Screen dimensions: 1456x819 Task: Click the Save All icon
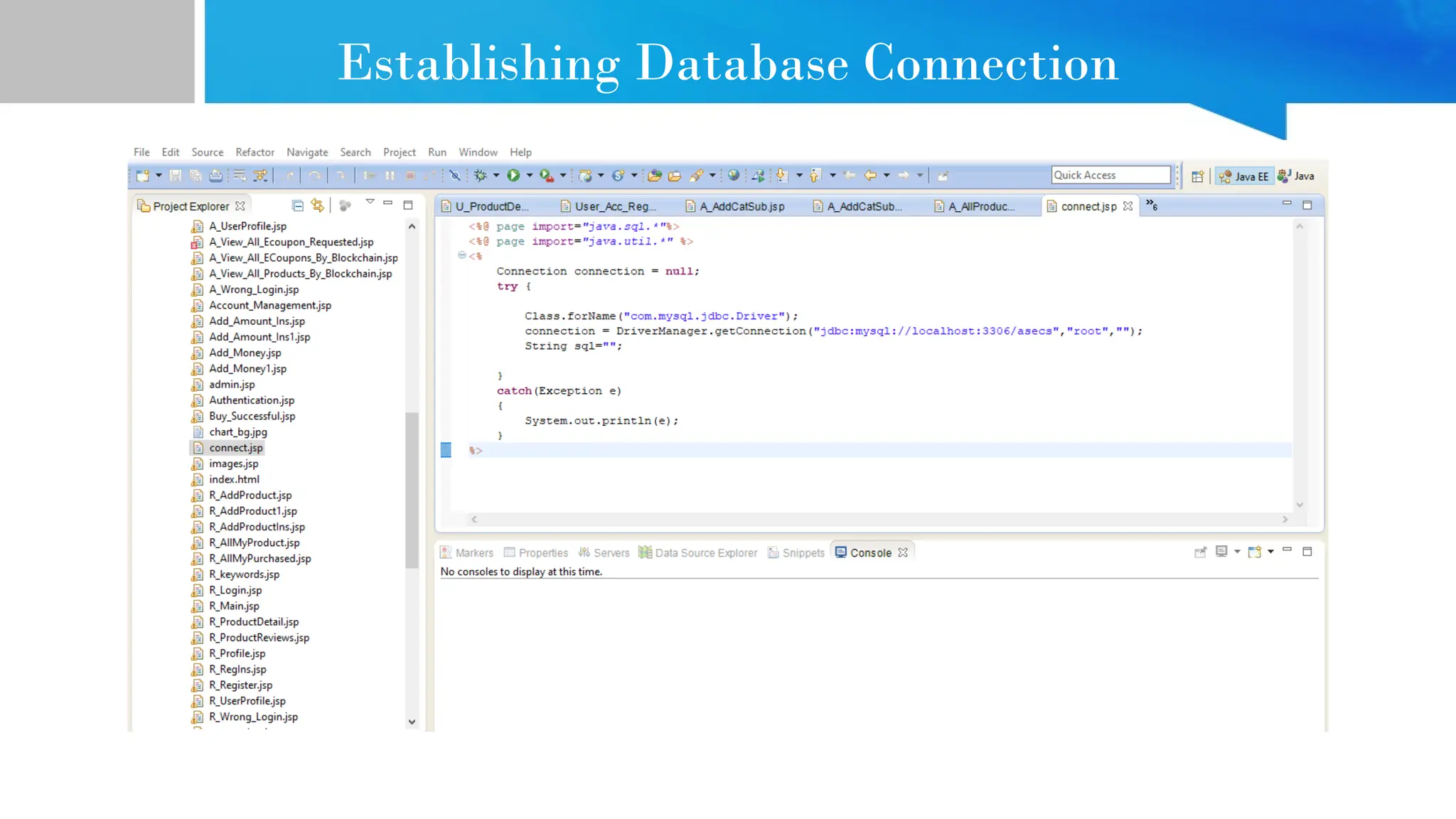point(196,176)
